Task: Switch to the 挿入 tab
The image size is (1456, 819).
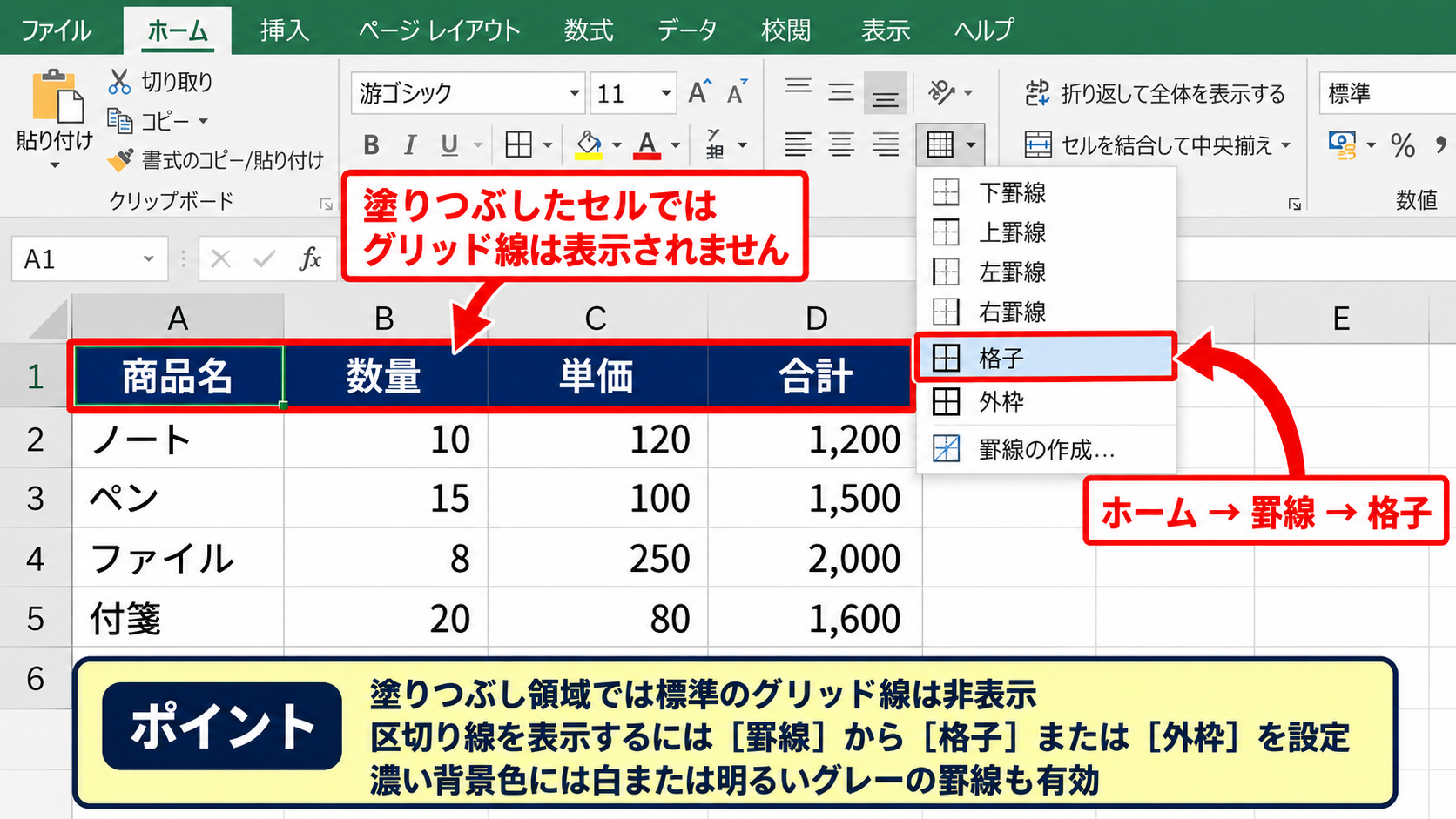Action: 285,30
